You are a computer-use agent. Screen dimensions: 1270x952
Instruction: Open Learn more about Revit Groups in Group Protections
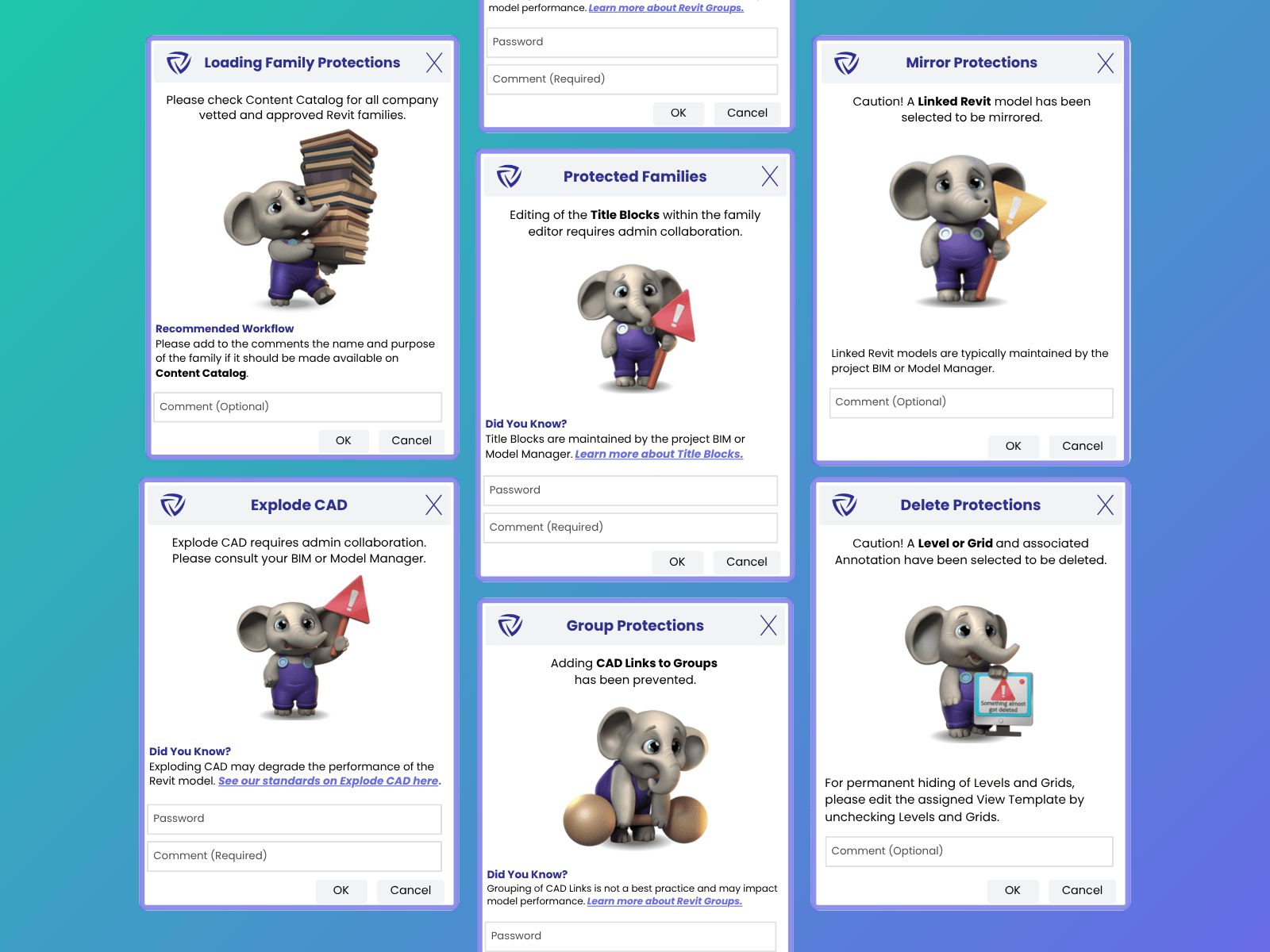click(664, 901)
